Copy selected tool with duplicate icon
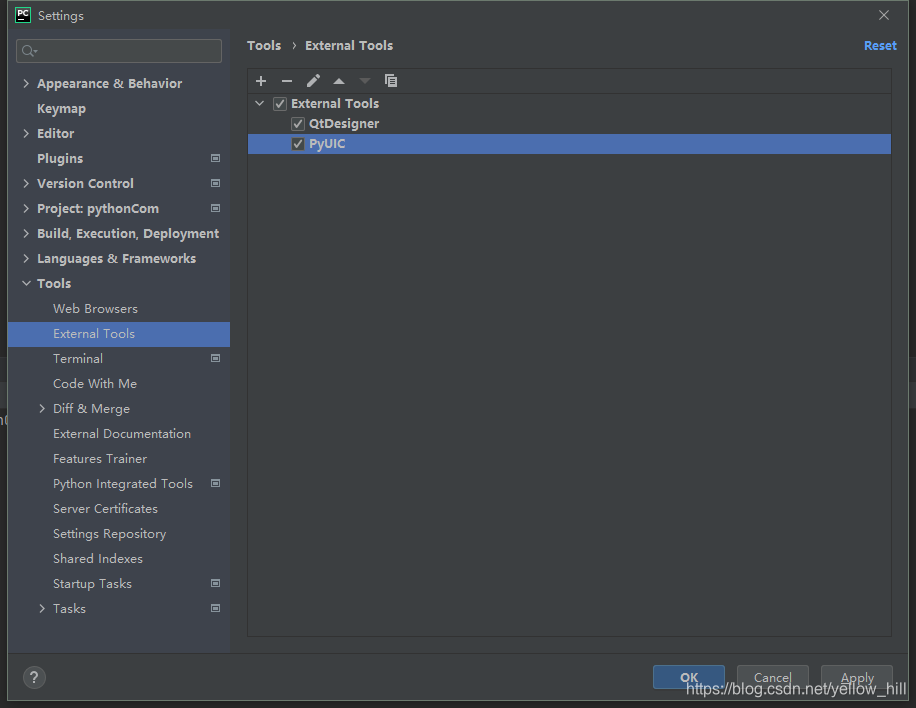Screen dimensions: 916x708 click(391, 81)
